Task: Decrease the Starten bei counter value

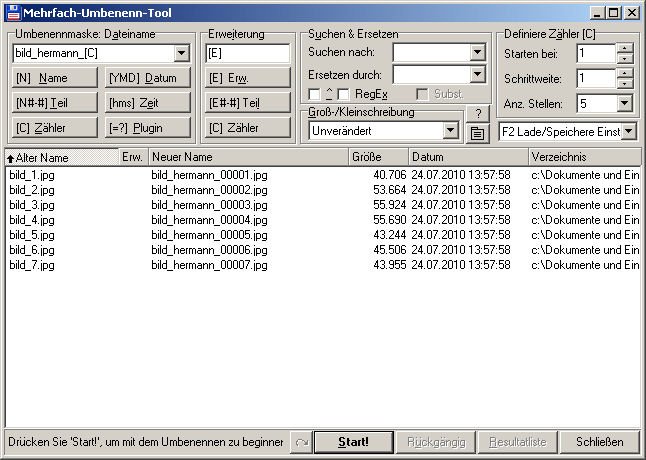Action: click(x=625, y=58)
